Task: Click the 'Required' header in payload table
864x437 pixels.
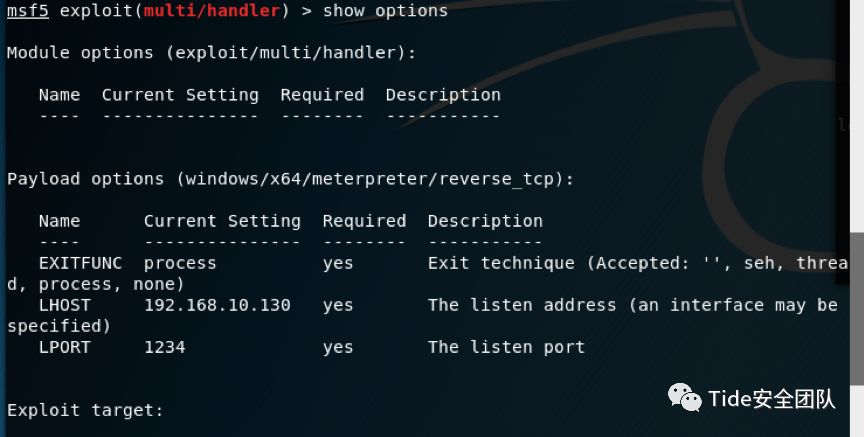Action: [x=364, y=221]
